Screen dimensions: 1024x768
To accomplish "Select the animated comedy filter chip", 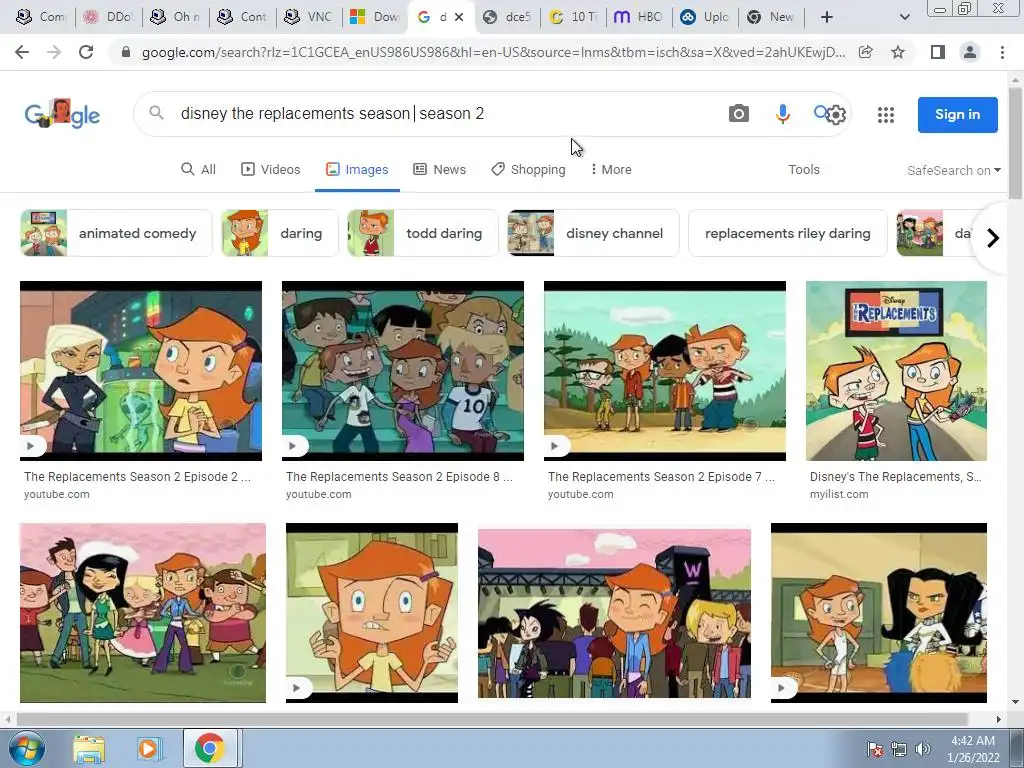I will point(116,233).
